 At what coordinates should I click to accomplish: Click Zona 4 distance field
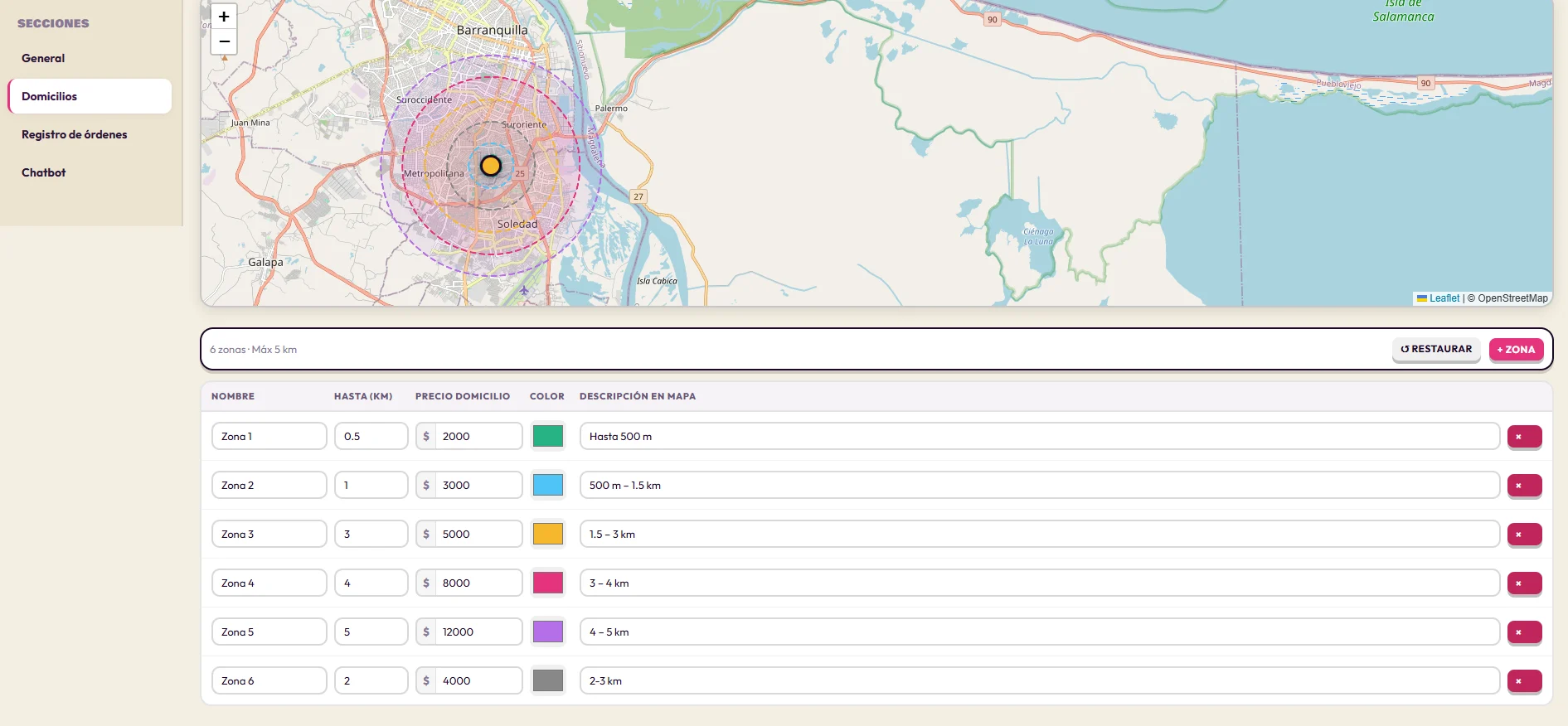tap(371, 583)
